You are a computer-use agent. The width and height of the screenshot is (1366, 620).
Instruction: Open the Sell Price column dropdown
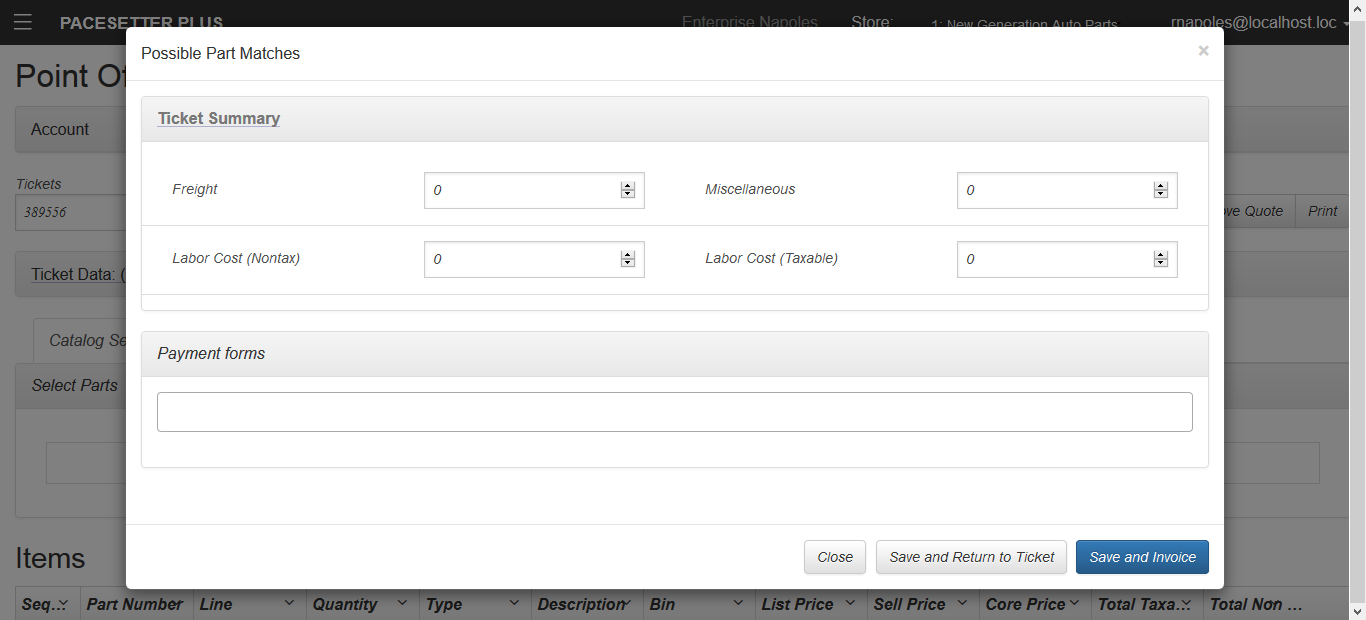[962, 603]
